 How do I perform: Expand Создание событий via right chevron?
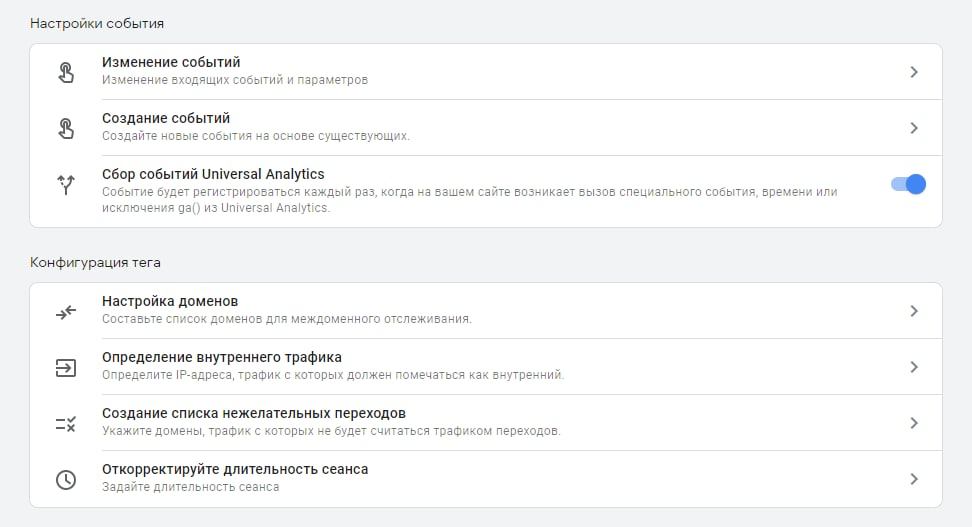click(914, 128)
